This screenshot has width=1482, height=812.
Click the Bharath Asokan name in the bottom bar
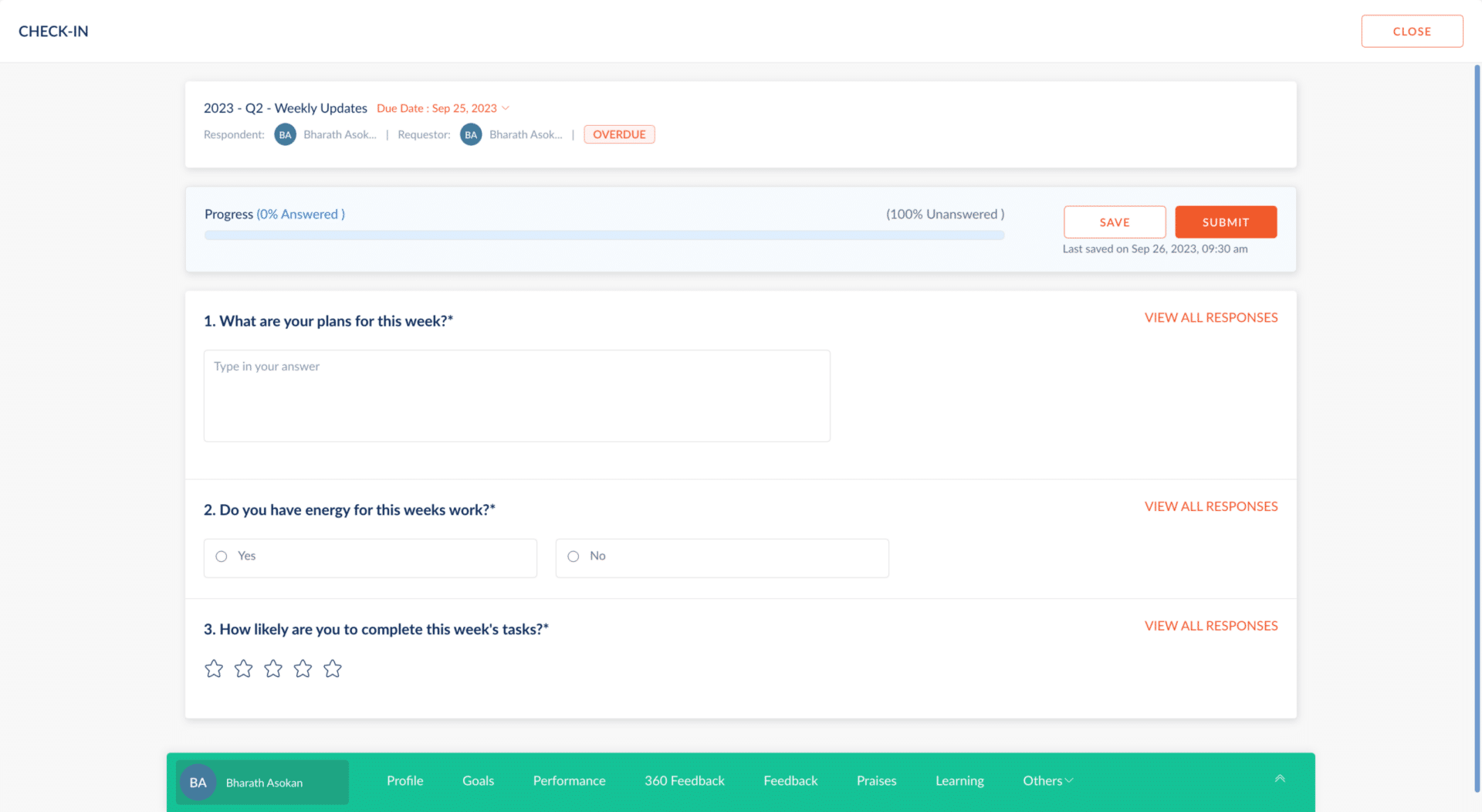coord(264,783)
